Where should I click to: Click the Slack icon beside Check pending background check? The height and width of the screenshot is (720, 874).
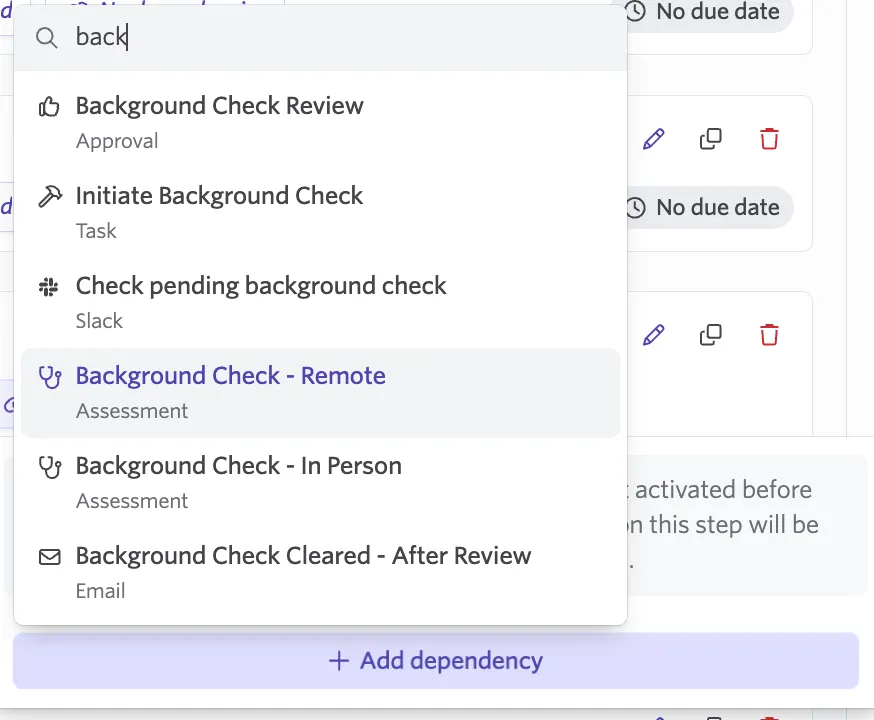pyautogui.click(x=48, y=286)
